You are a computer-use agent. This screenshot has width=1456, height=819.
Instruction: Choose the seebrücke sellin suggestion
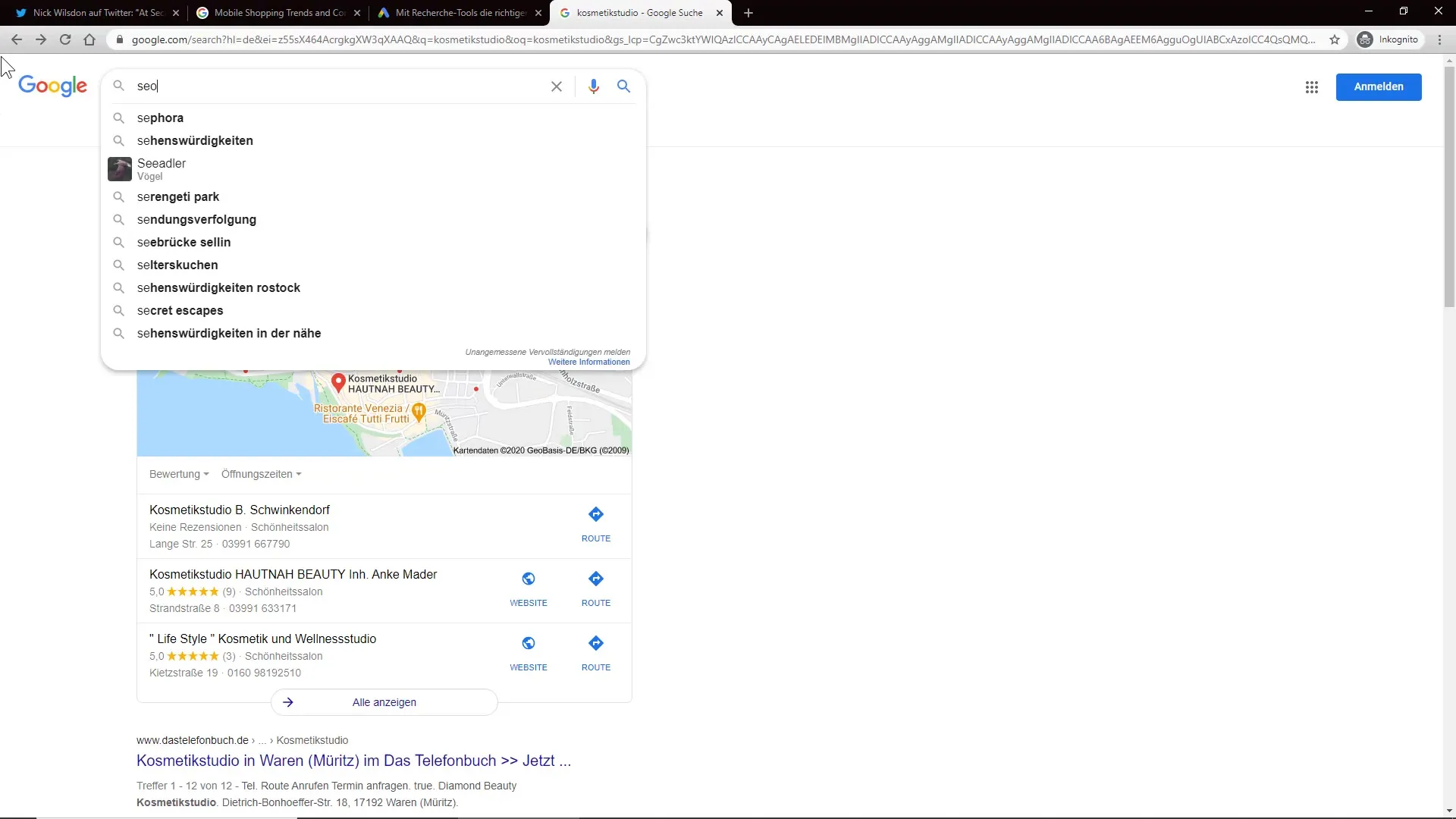tap(373, 243)
